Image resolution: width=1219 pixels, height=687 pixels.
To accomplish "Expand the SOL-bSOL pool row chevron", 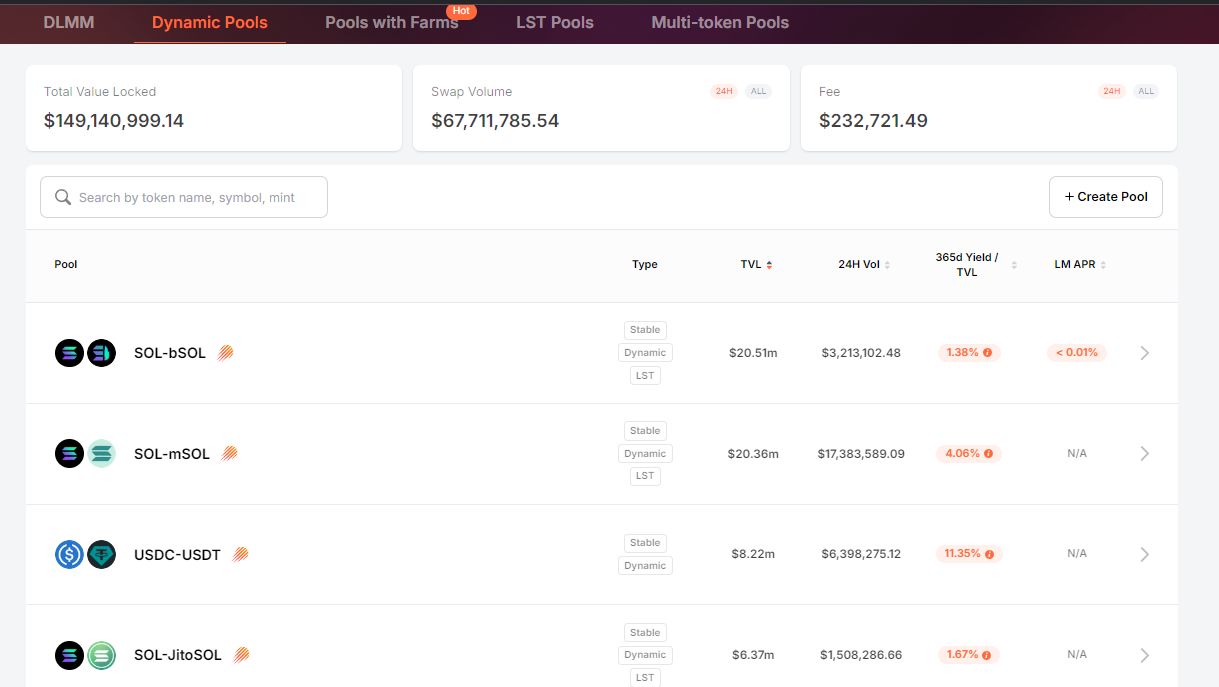I will coord(1144,353).
